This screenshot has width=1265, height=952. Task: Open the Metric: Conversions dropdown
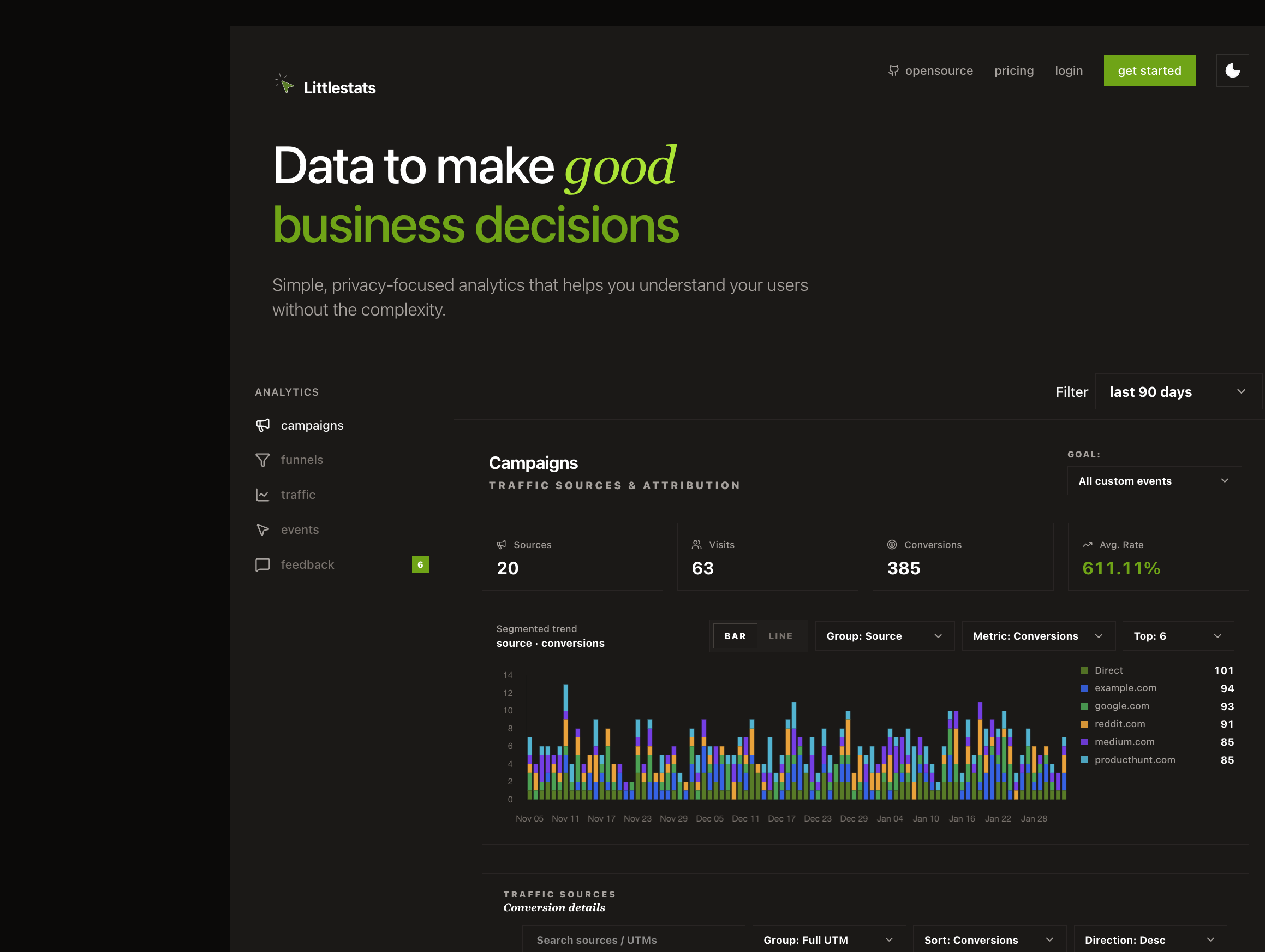[1039, 636]
